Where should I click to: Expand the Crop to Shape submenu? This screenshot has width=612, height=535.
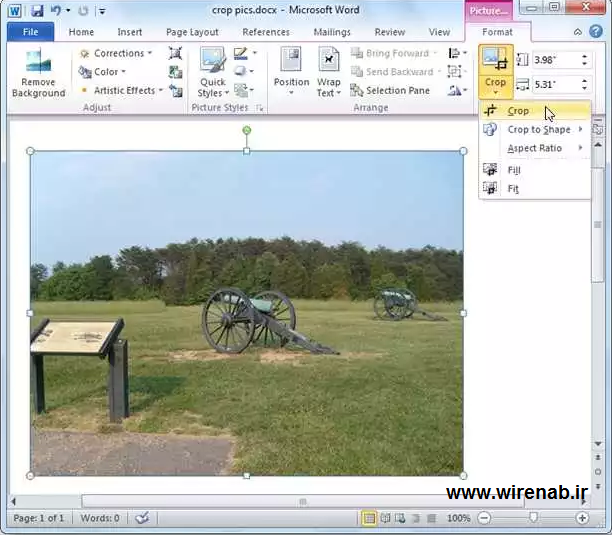point(538,129)
